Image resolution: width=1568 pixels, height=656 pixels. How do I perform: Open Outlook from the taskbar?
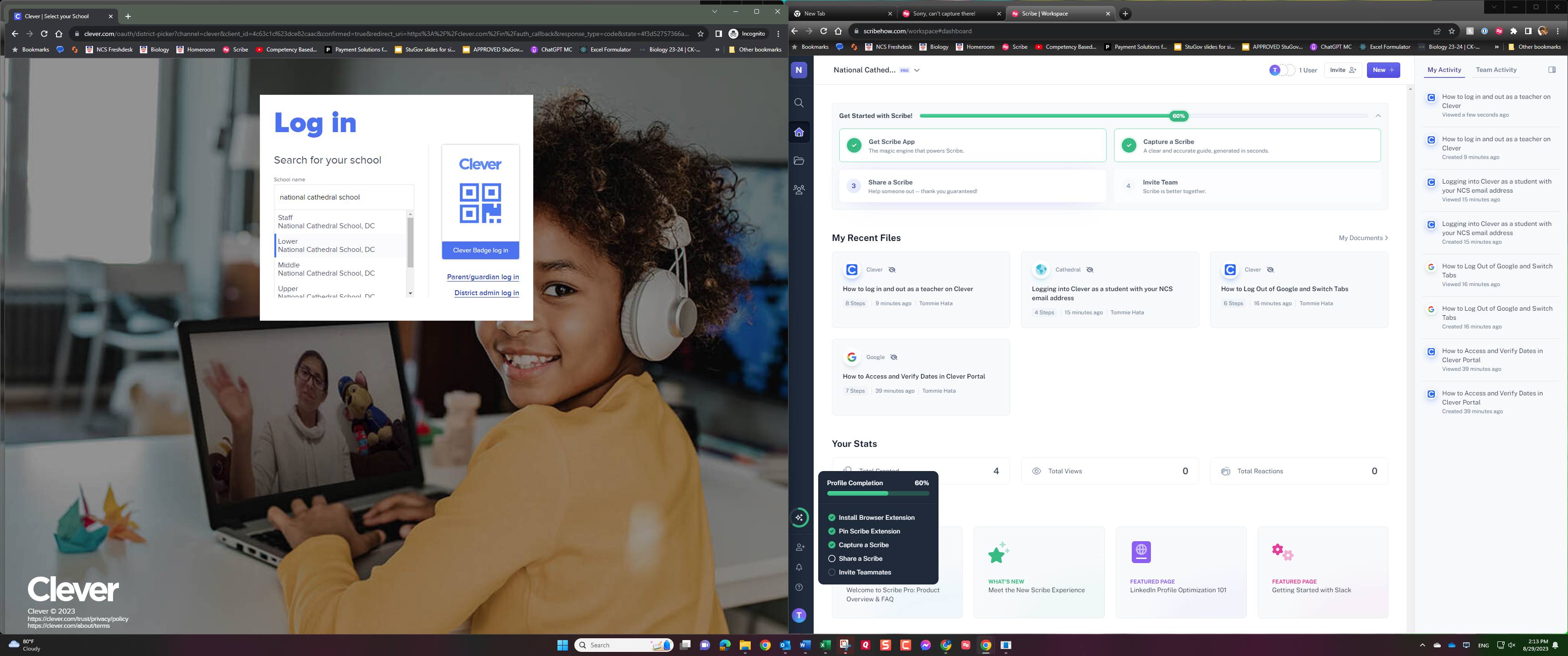click(785, 645)
